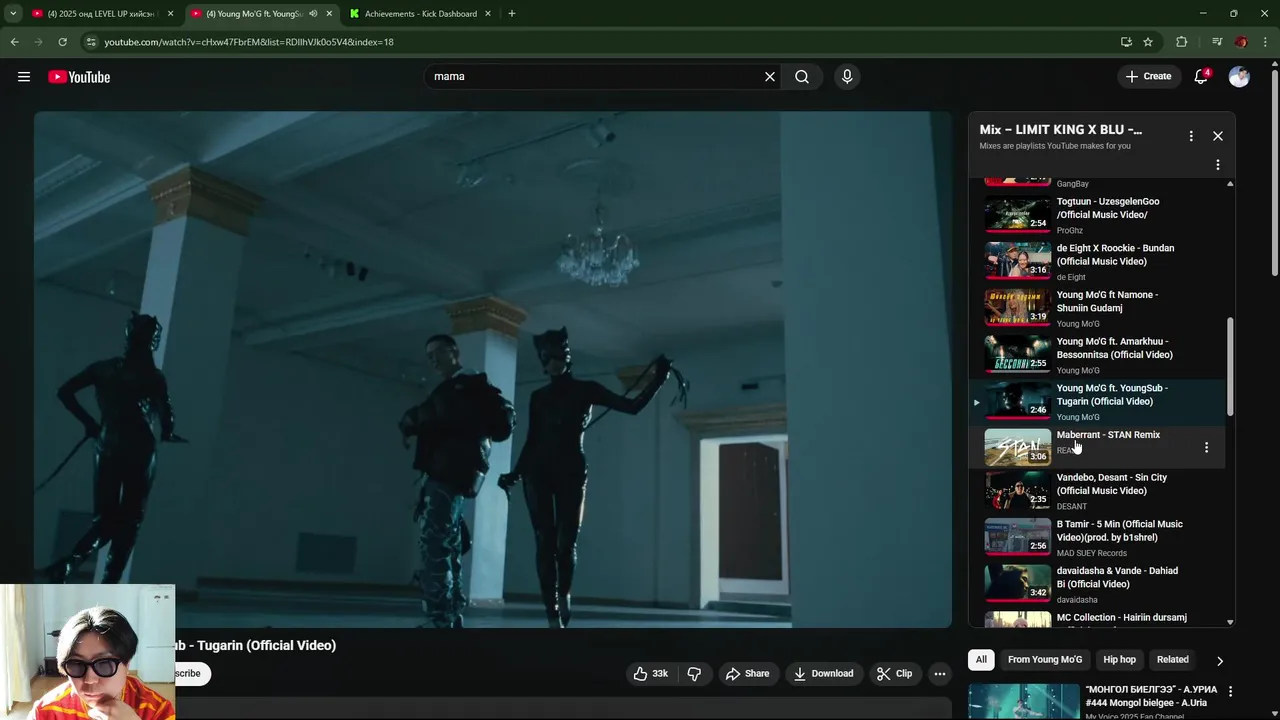
Task: Share the video
Action: click(747, 674)
